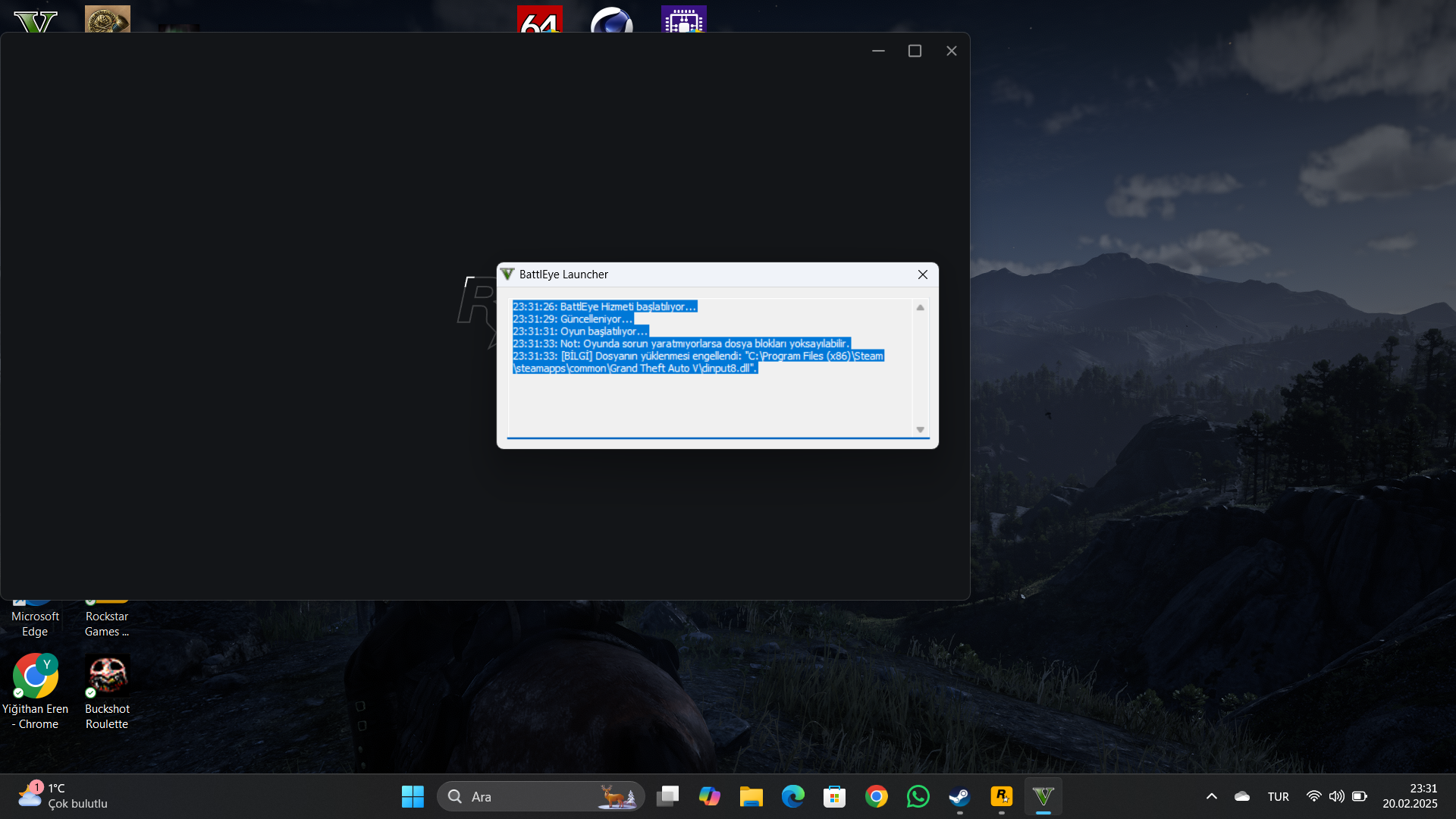Open Task View from taskbar
Viewport: 1456px width, 819px height.
[667, 796]
